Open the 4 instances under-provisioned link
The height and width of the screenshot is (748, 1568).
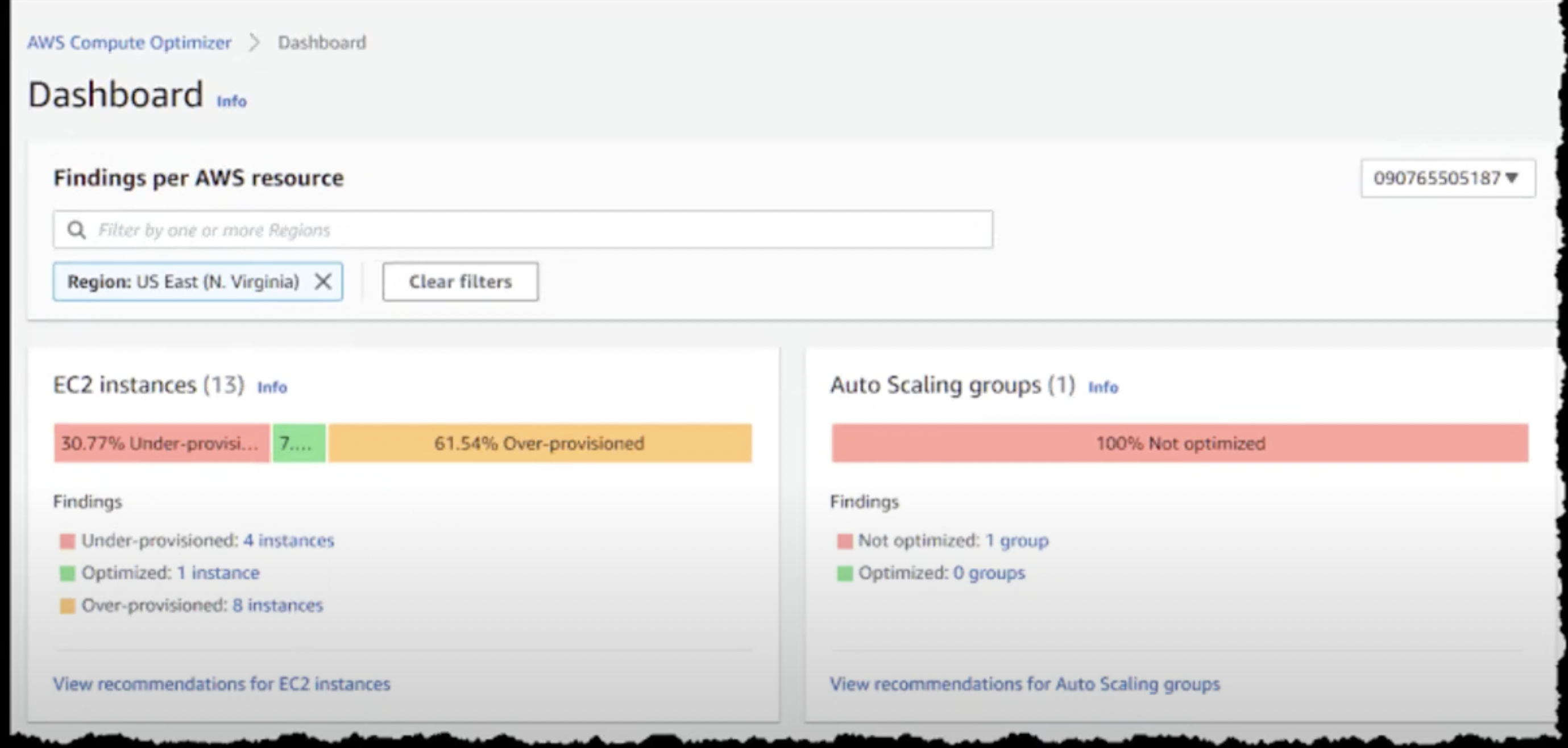[x=288, y=541]
